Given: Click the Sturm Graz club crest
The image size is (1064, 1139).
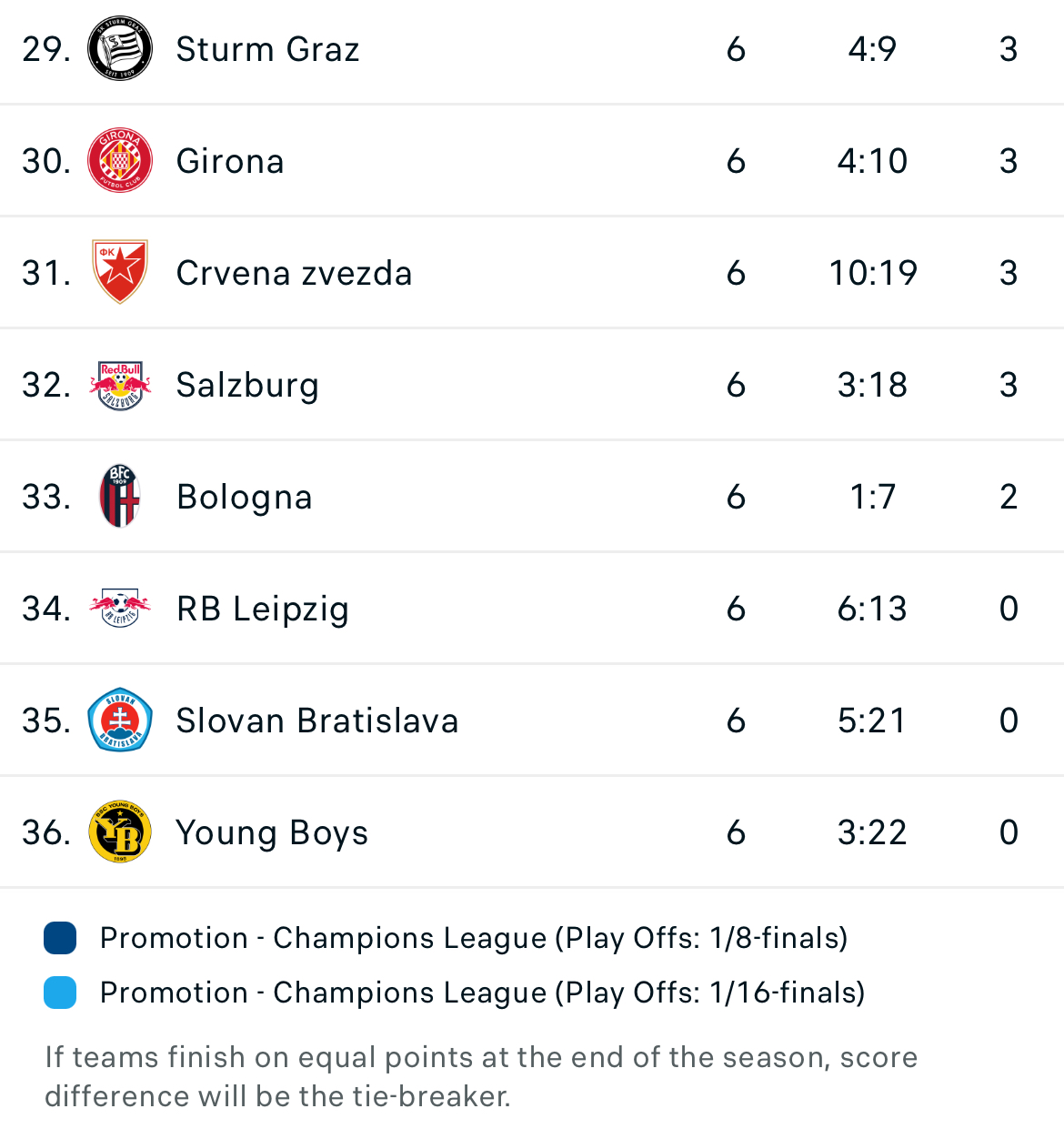Looking at the screenshot, I should coord(120,49).
